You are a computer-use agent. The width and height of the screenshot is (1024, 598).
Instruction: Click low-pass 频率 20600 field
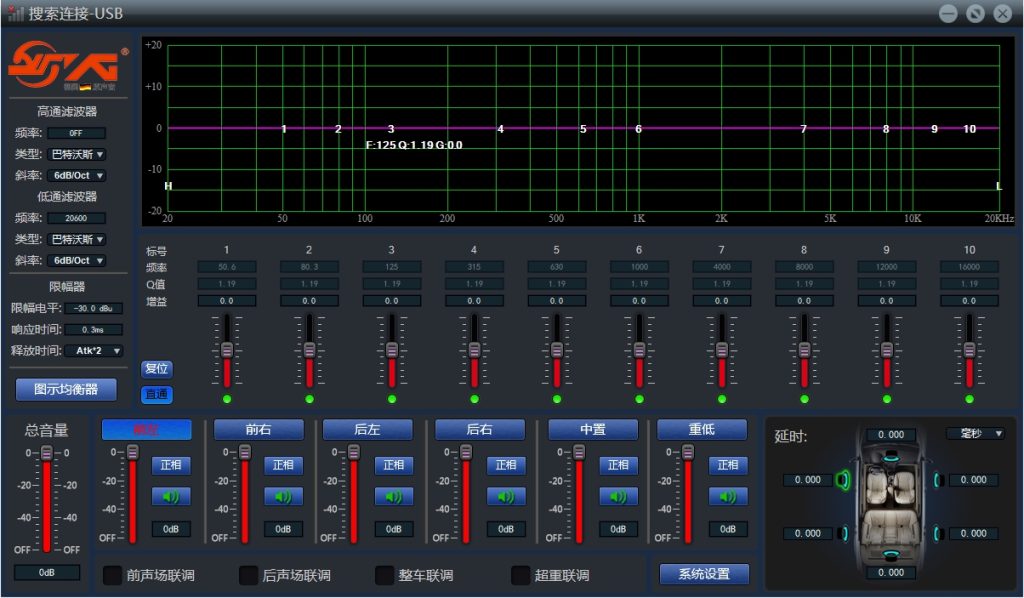(76, 218)
